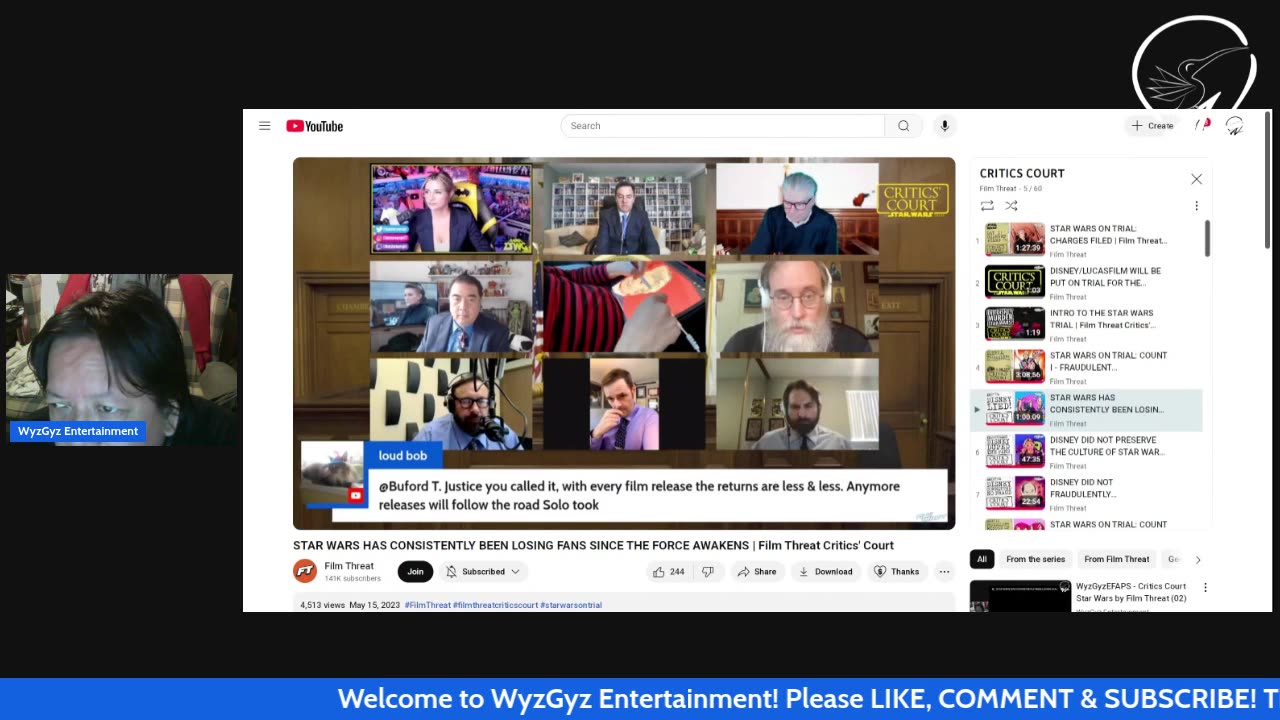This screenshot has width=1280, height=720.
Task: Open the #filmthreatcriticscourt hashtag
Action: (x=495, y=605)
